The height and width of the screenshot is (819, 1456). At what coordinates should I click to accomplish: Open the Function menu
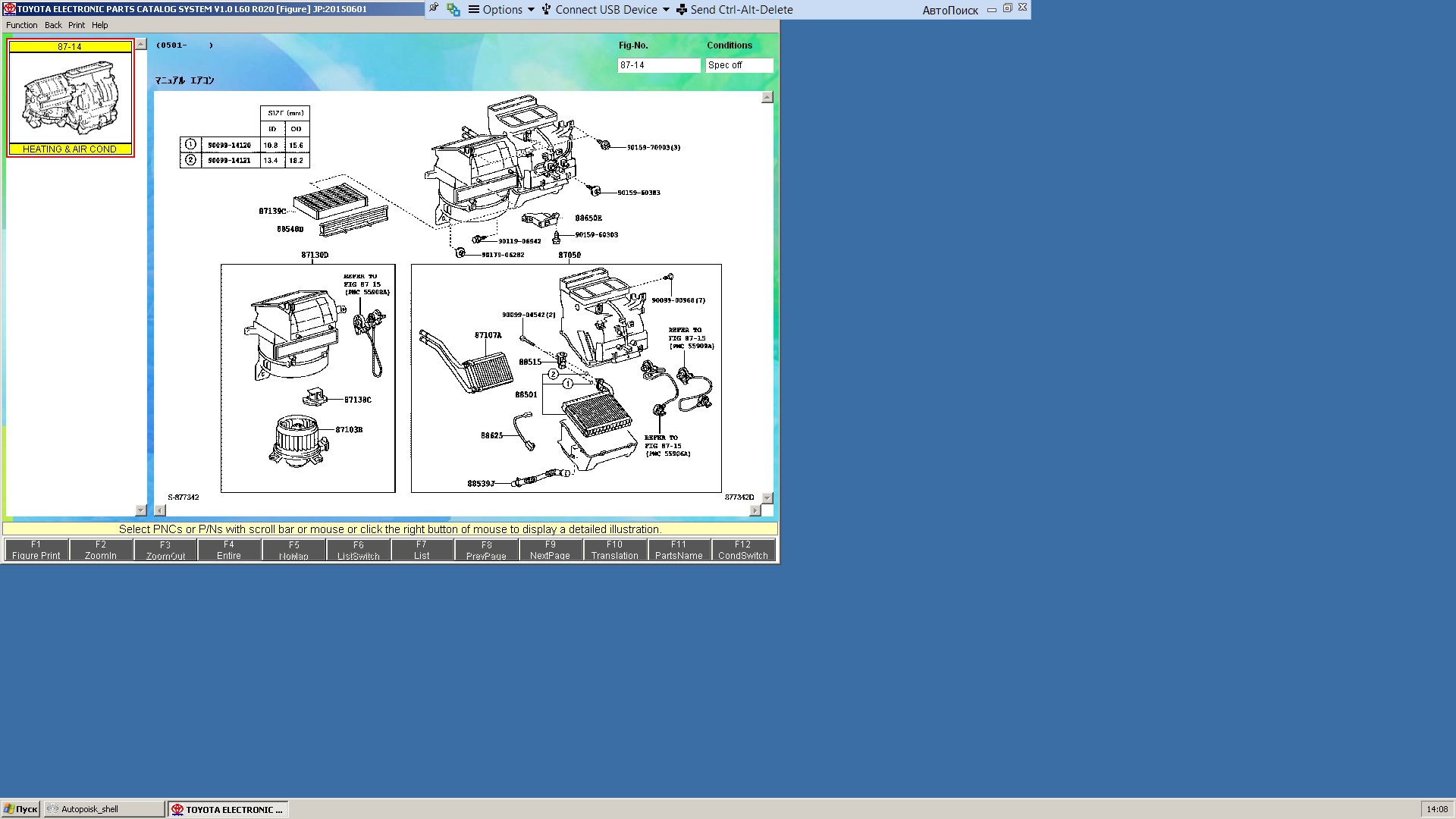21,25
